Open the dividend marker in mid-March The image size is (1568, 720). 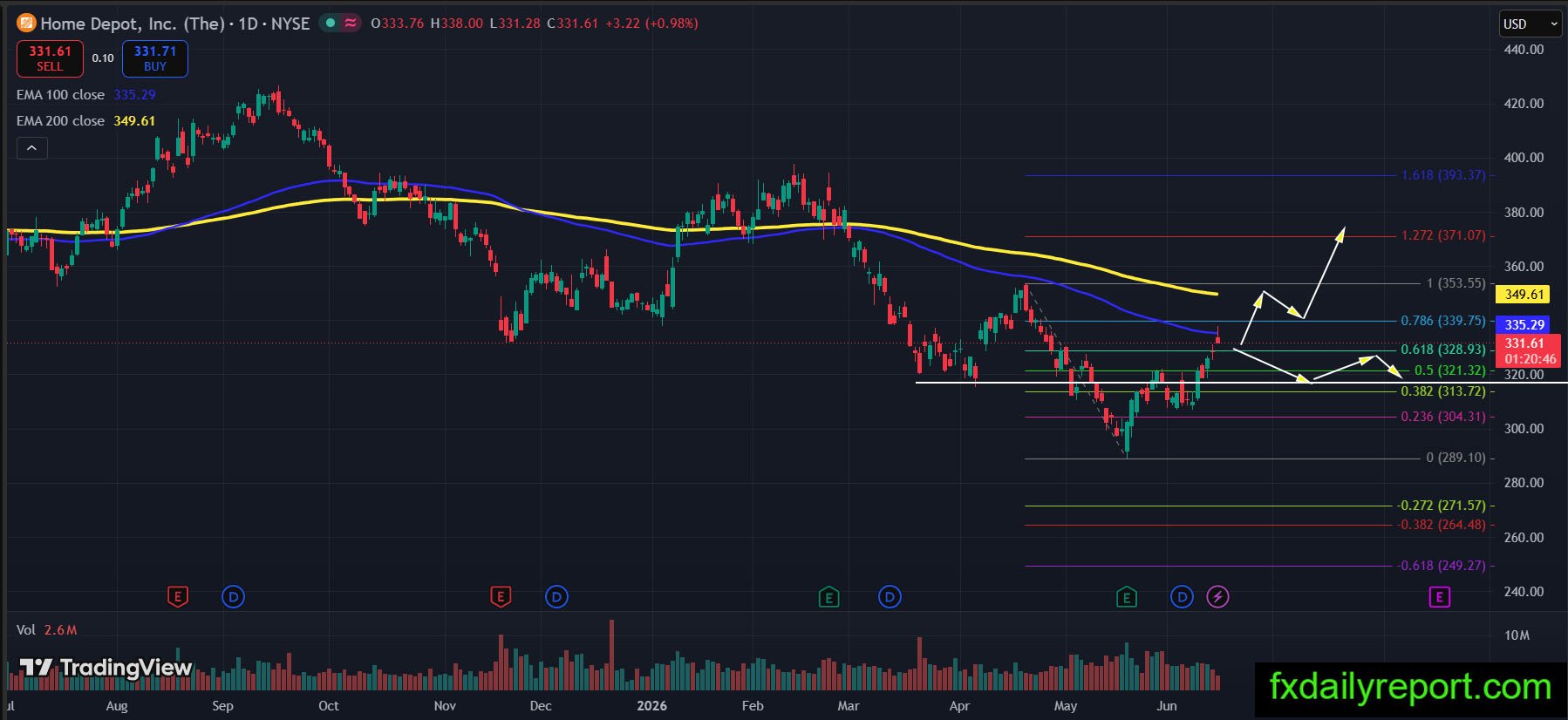[890, 597]
